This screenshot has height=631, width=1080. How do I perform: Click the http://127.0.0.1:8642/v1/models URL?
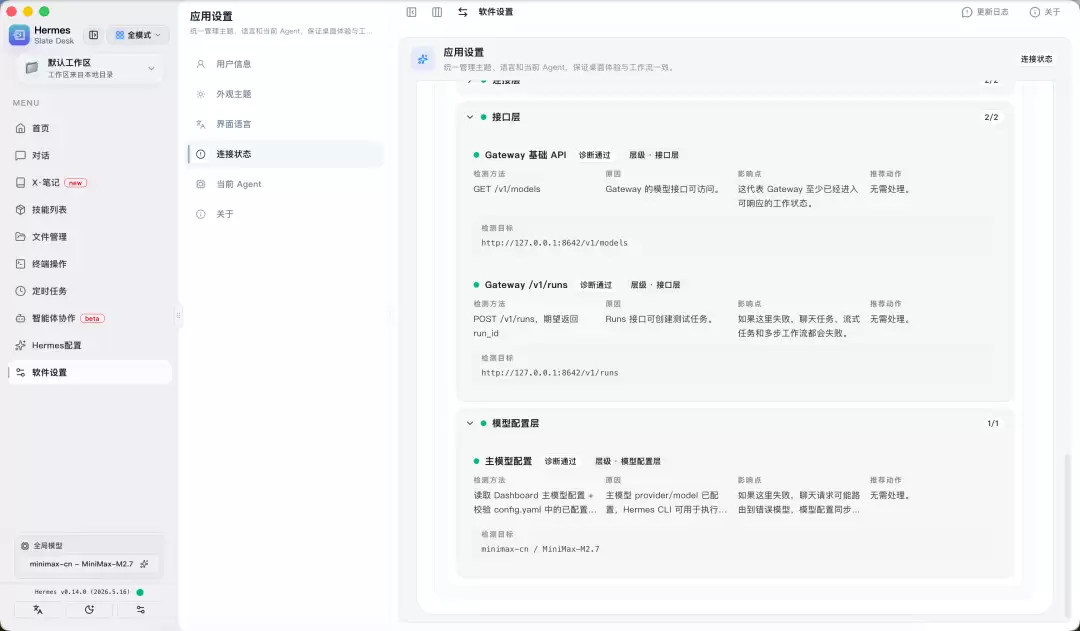pos(554,243)
